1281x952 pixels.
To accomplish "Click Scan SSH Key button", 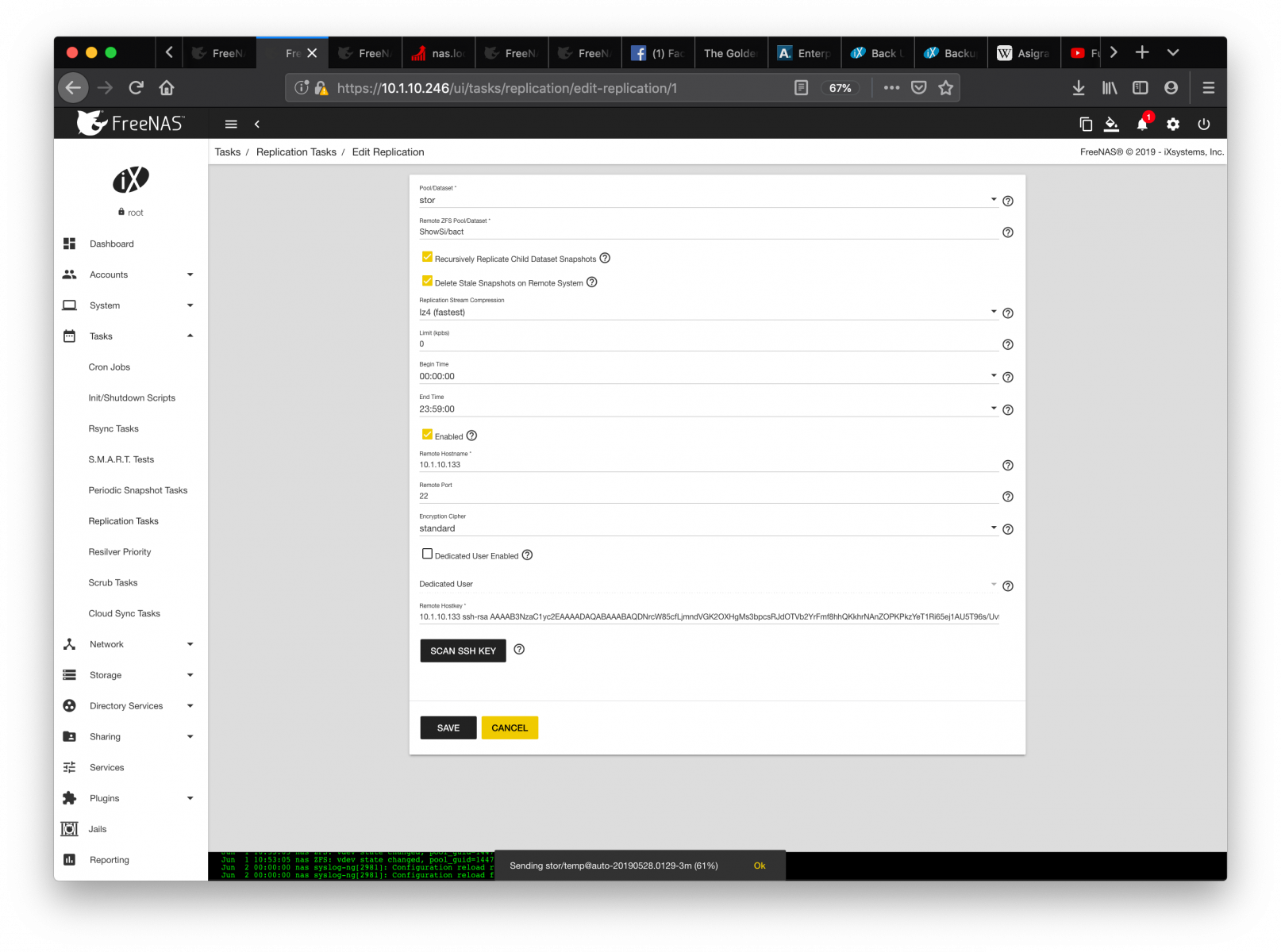I will [x=463, y=651].
